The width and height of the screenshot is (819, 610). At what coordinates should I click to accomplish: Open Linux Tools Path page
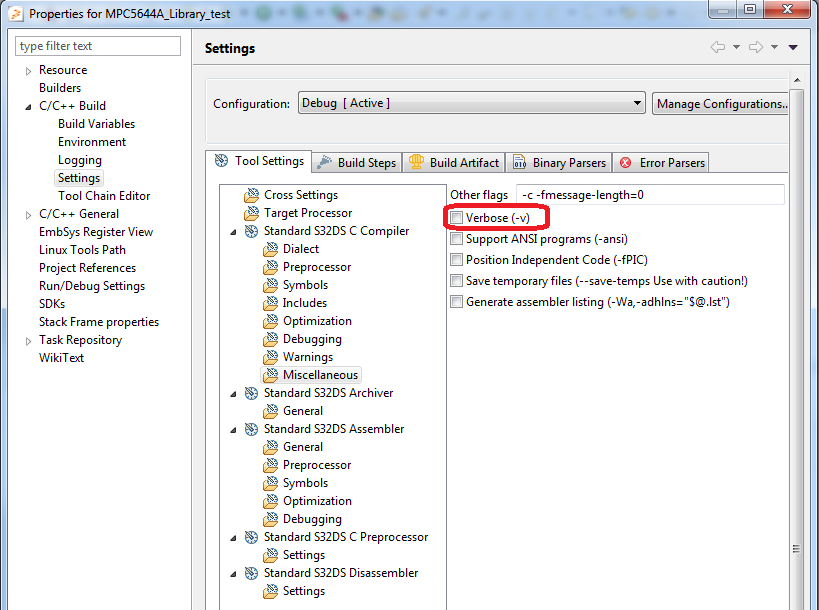[83, 250]
